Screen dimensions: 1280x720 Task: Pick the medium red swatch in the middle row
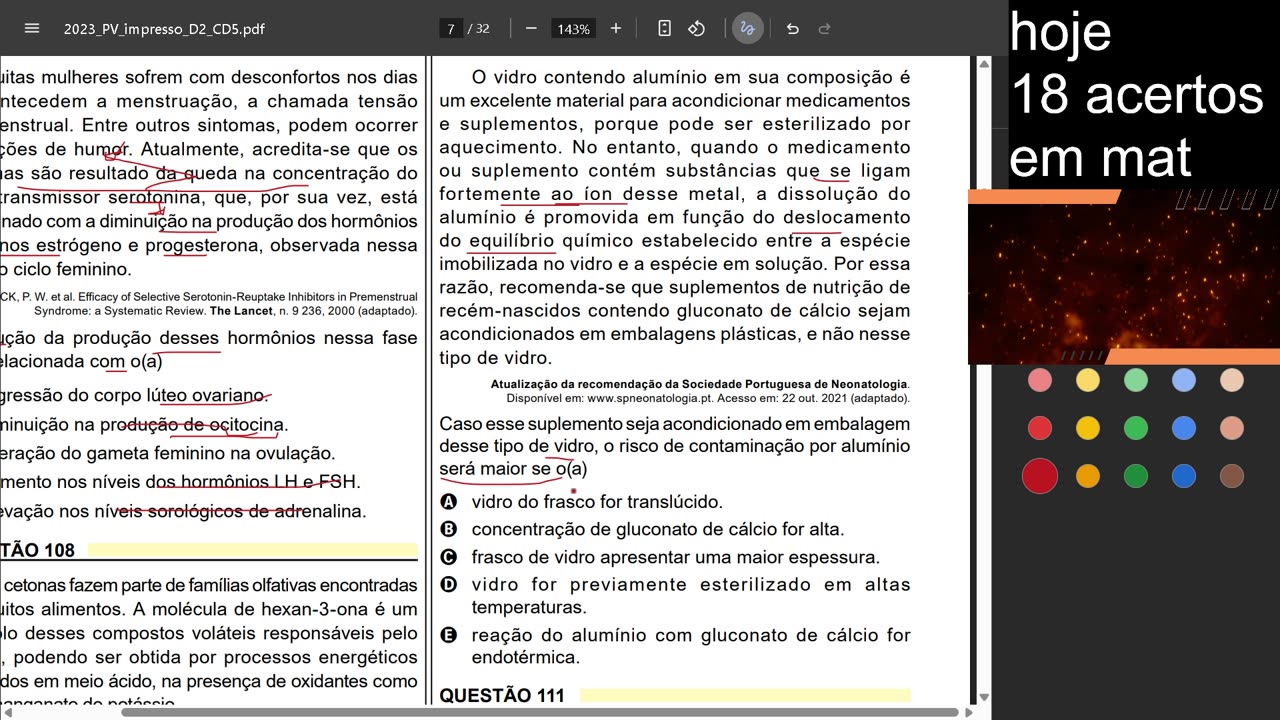click(x=1040, y=428)
